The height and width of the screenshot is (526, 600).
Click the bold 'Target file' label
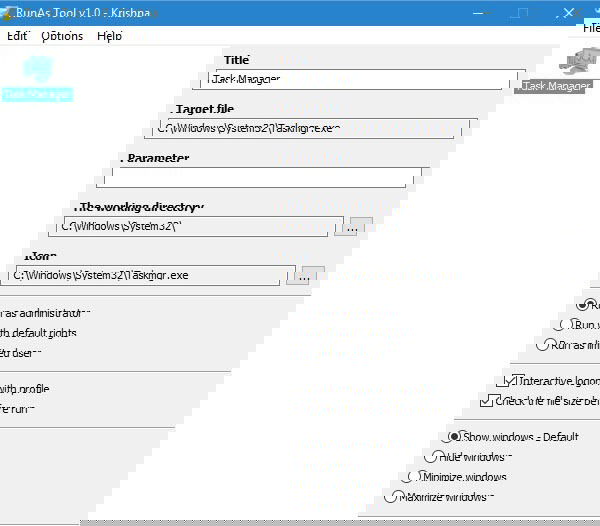pos(203,109)
